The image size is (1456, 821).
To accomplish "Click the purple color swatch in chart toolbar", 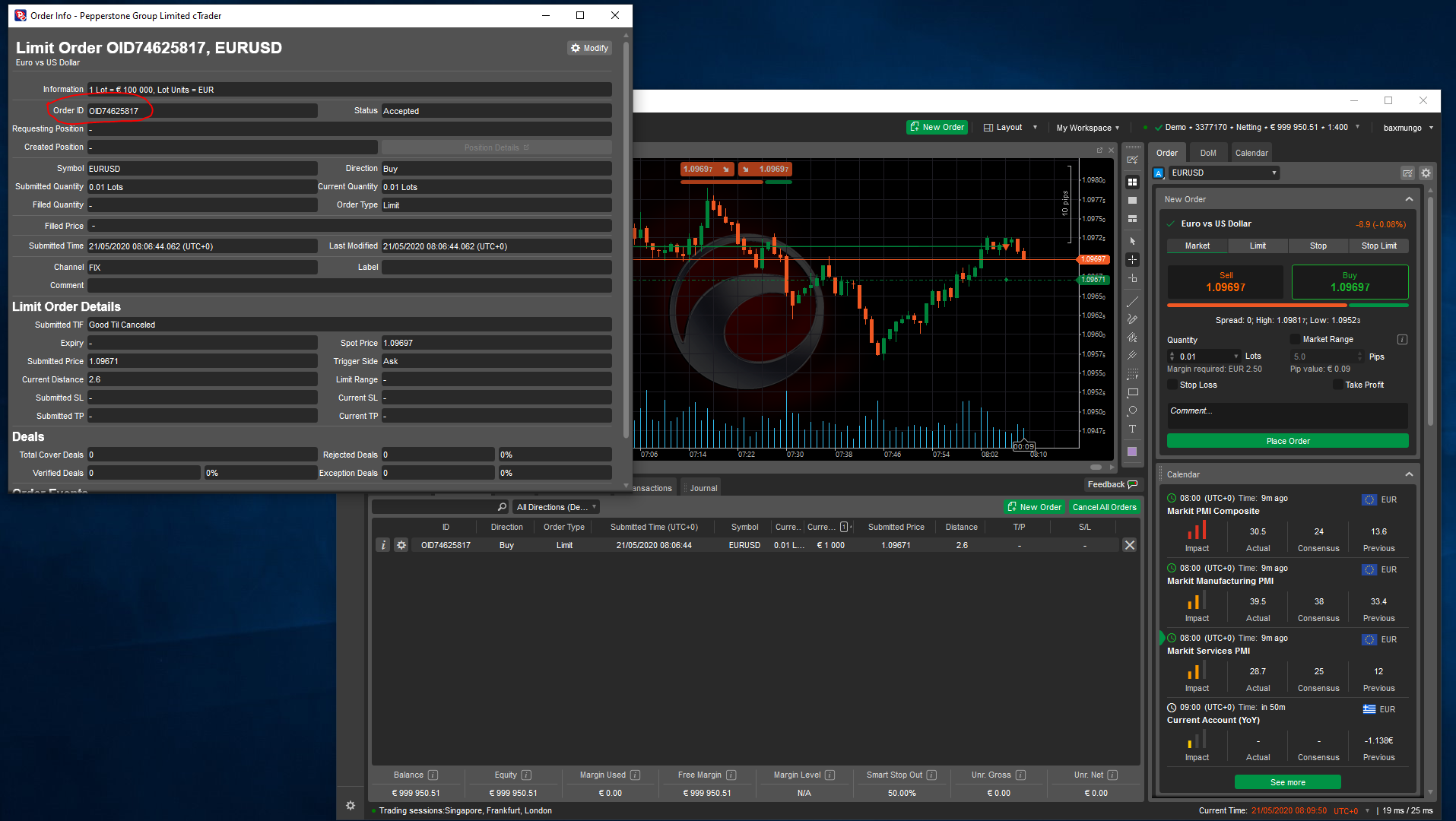I will tap(1132, 452).
